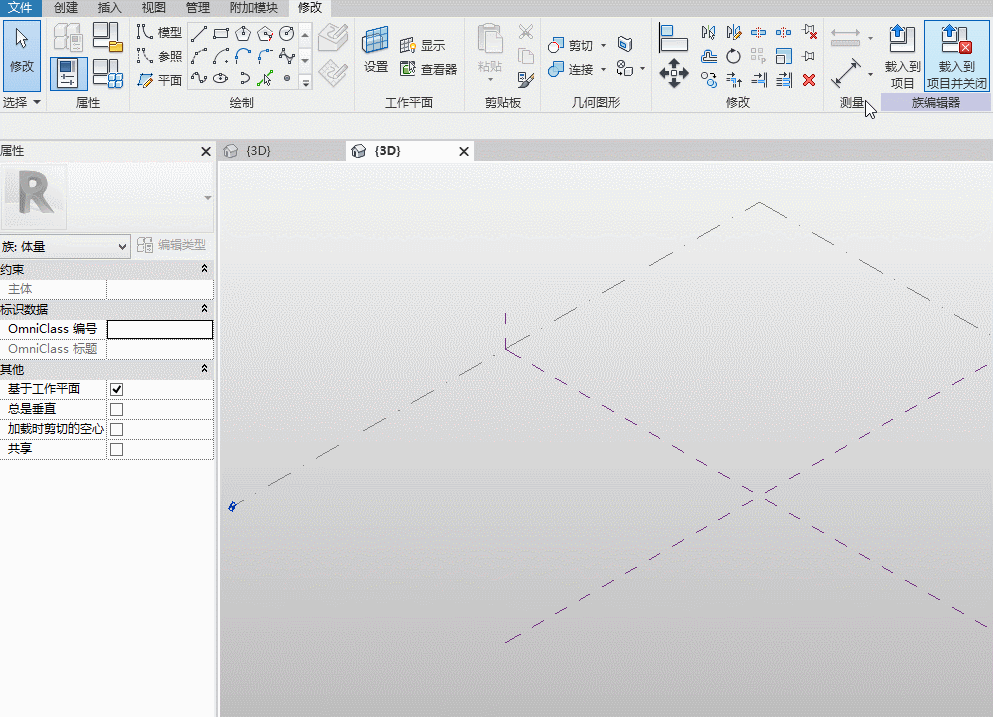Toggle the 基于工作平面 checkbox
This screenshot has height=717, width=993.
(x=117, y=390)
